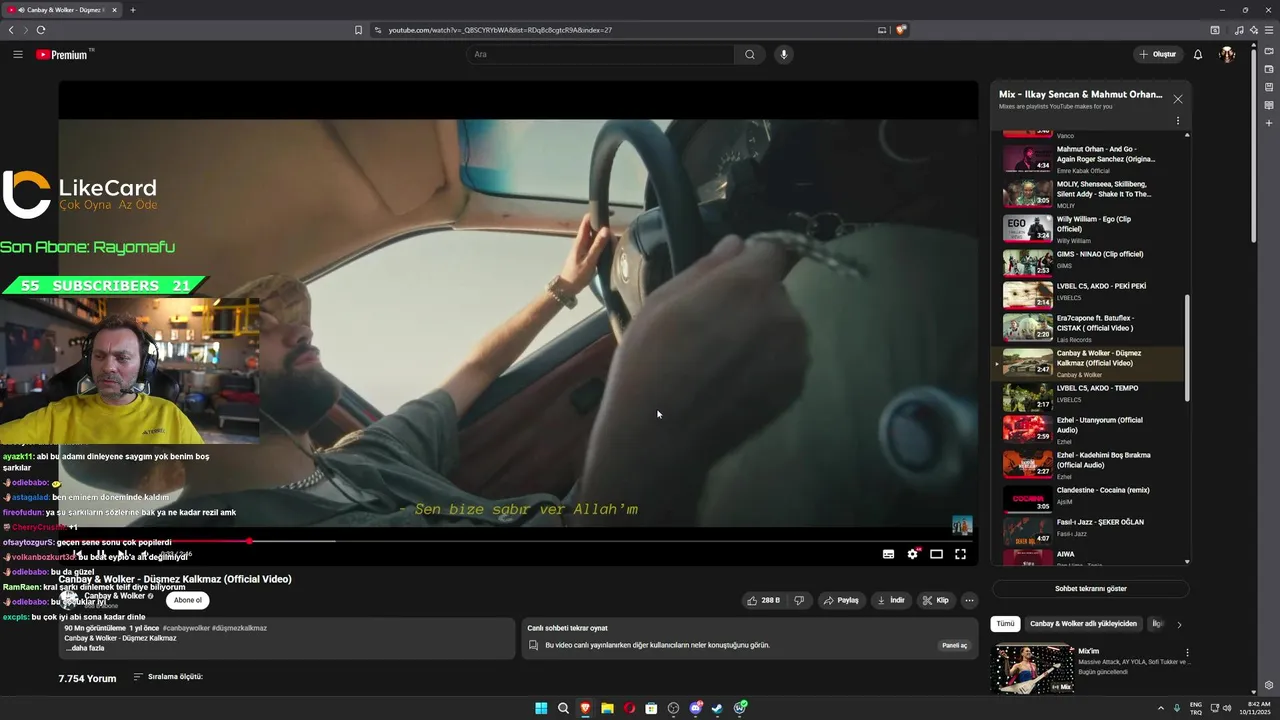The height and width of the screenshot is (720, 1280).
Task: Click the Oluştur create button
Action: click(x=1158, y=54)
